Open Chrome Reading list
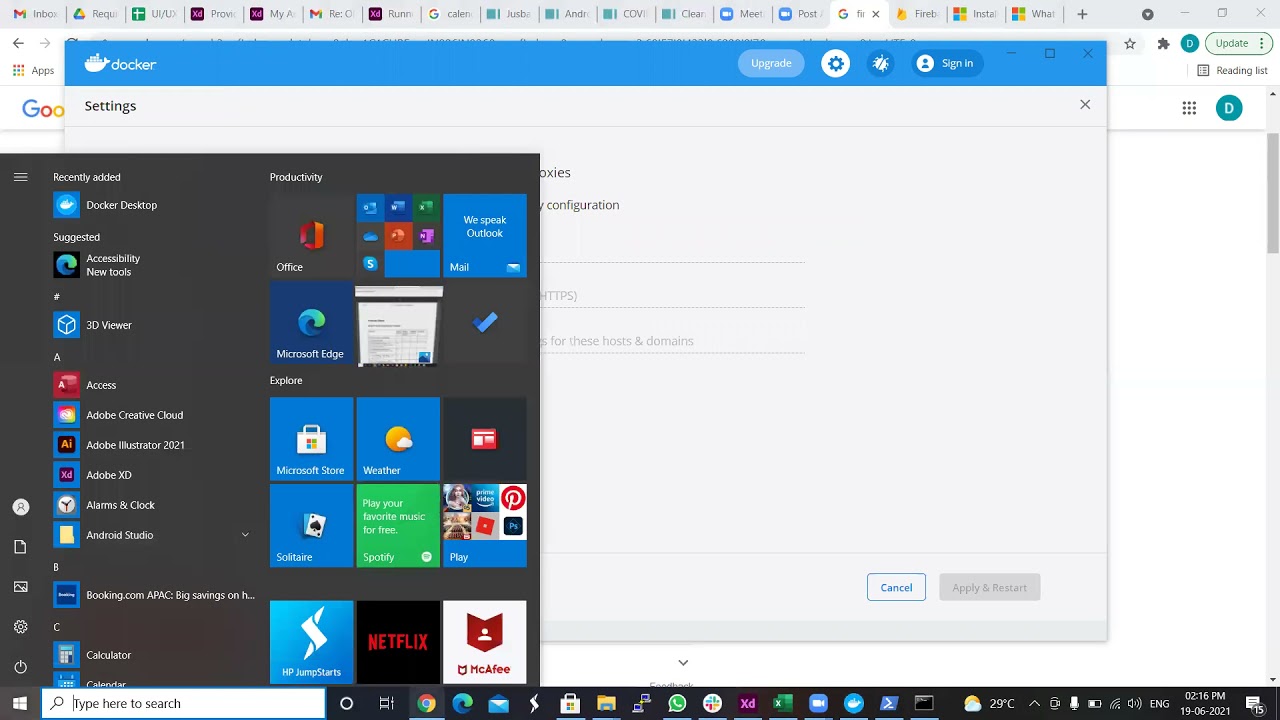This screenshot has width=1280, height=720. (x=1232, y=70)
